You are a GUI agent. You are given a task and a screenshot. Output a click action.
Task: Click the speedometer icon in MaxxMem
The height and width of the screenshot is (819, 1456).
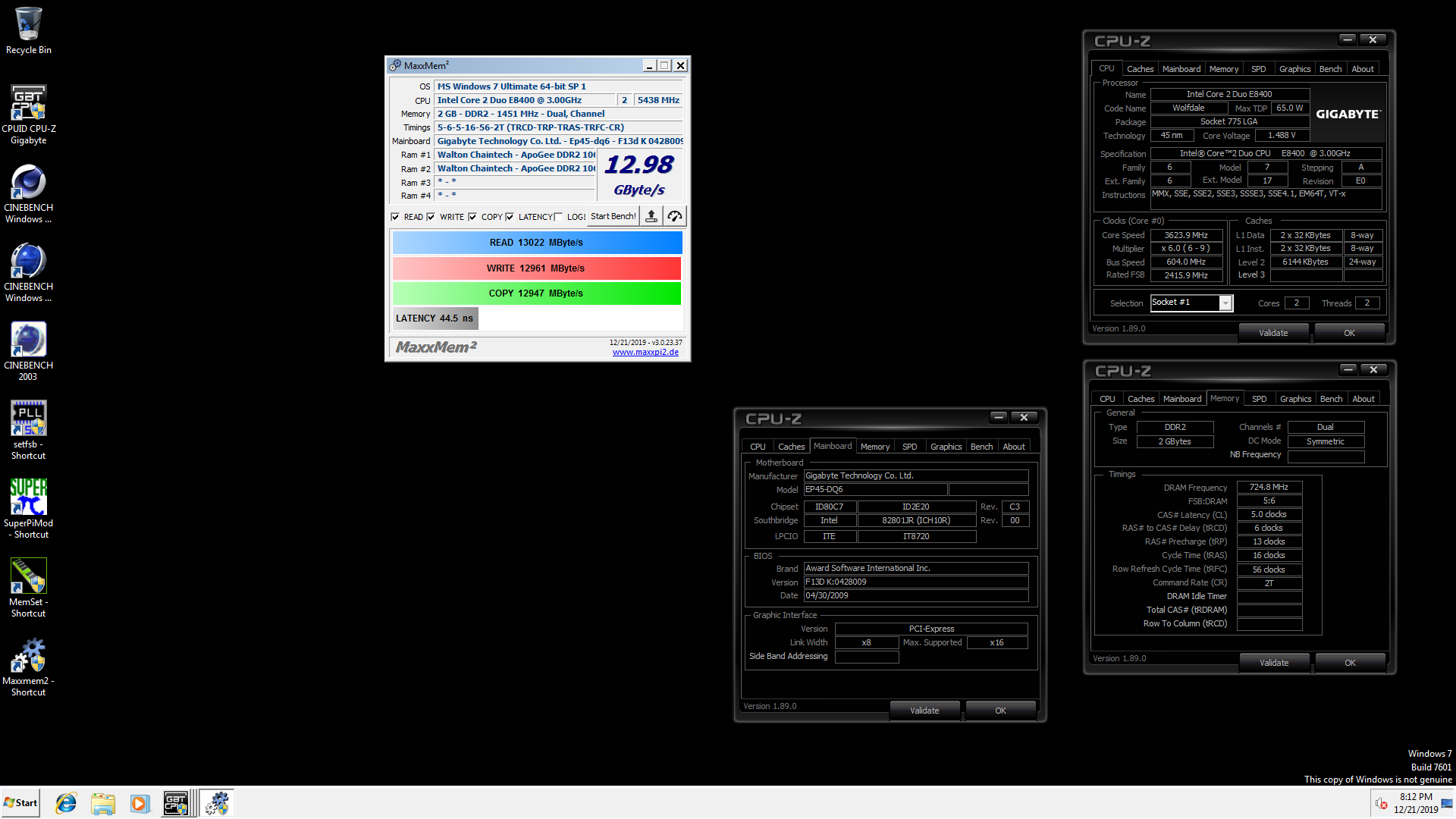click(x=675, y=216)
